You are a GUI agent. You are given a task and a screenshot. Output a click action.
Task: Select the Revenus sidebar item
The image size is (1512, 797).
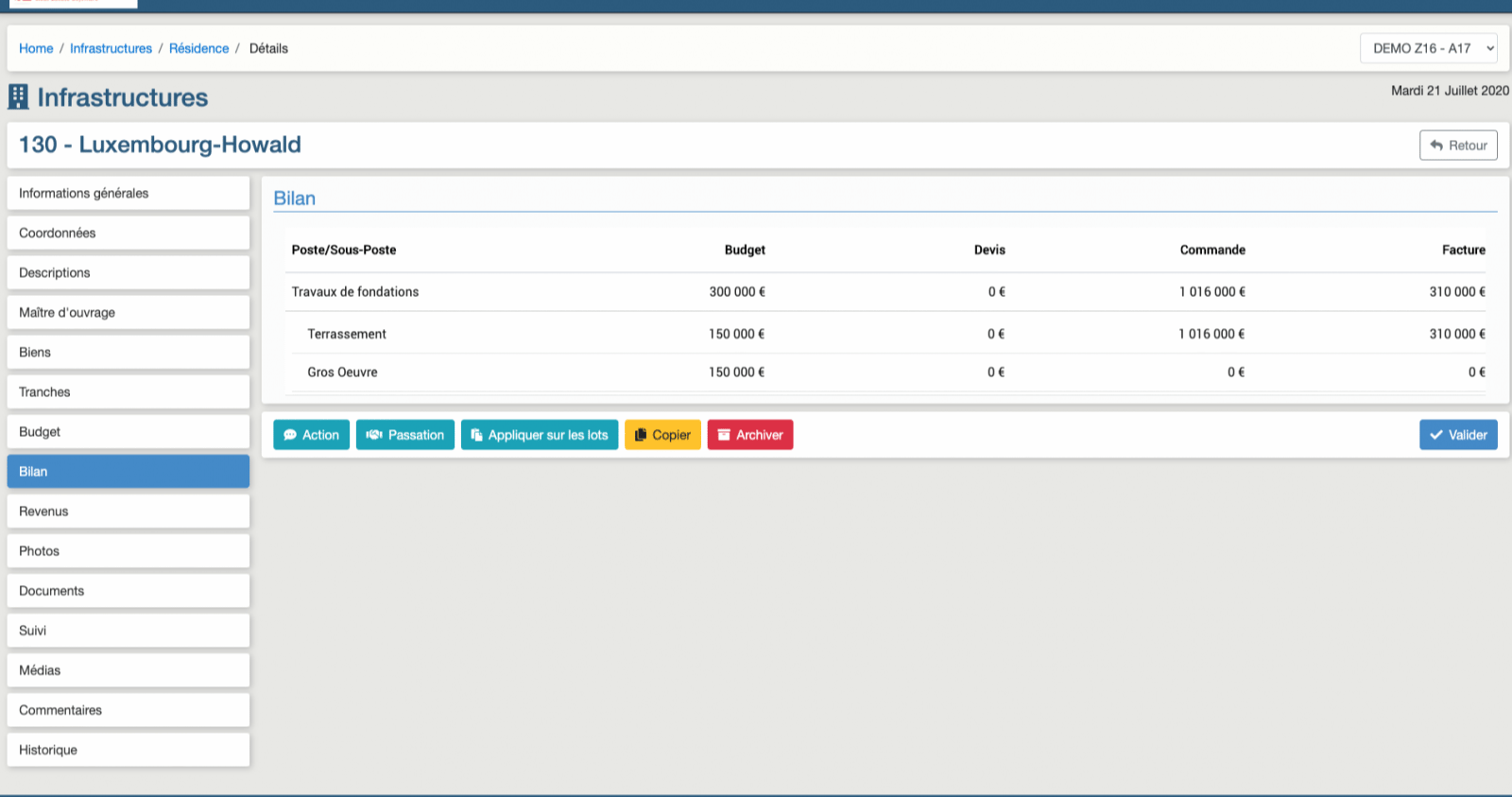(x=129, y=511)
